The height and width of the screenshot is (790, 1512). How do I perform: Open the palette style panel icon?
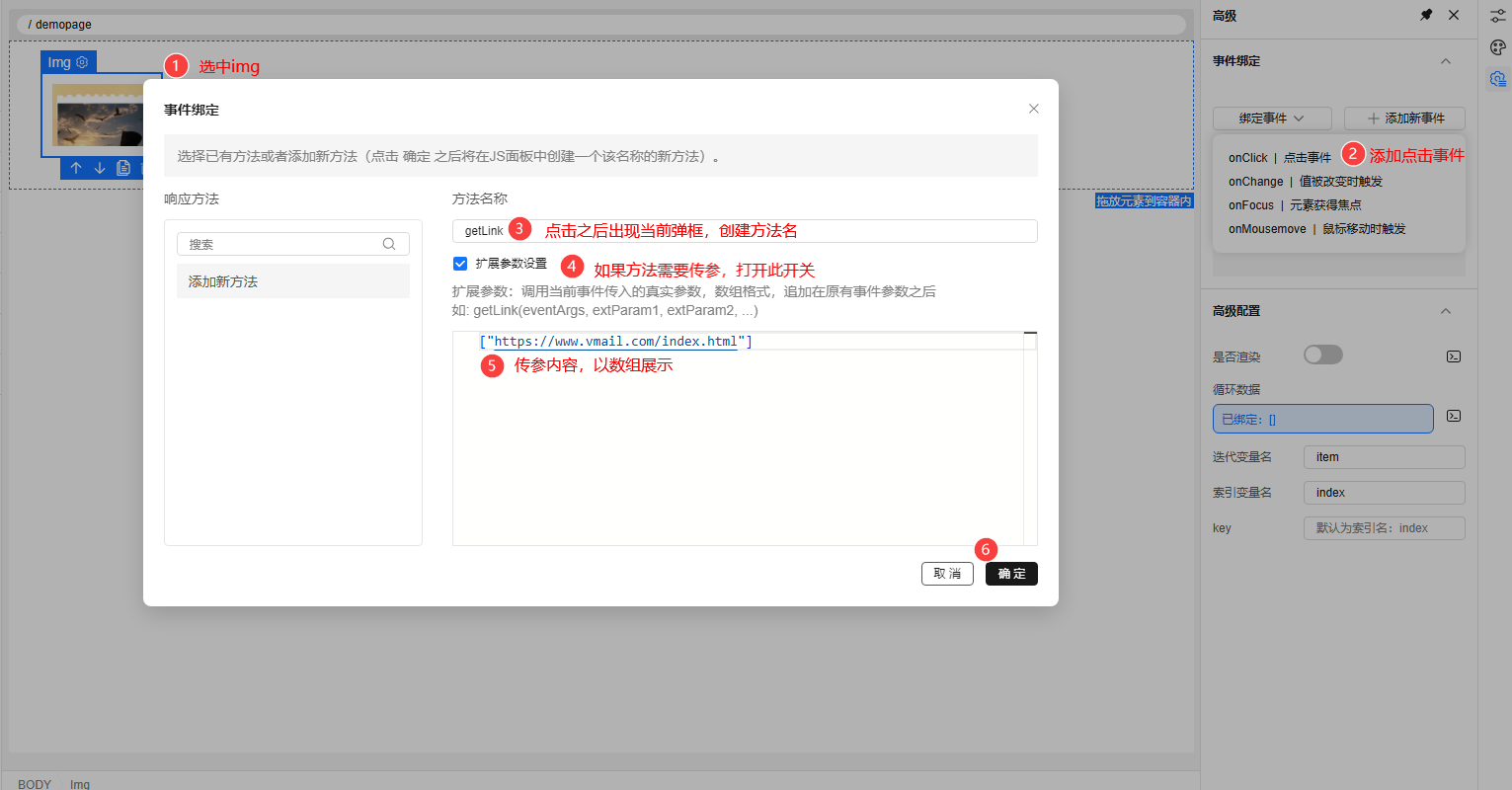pyautogui.click(x=1497, y=46)
